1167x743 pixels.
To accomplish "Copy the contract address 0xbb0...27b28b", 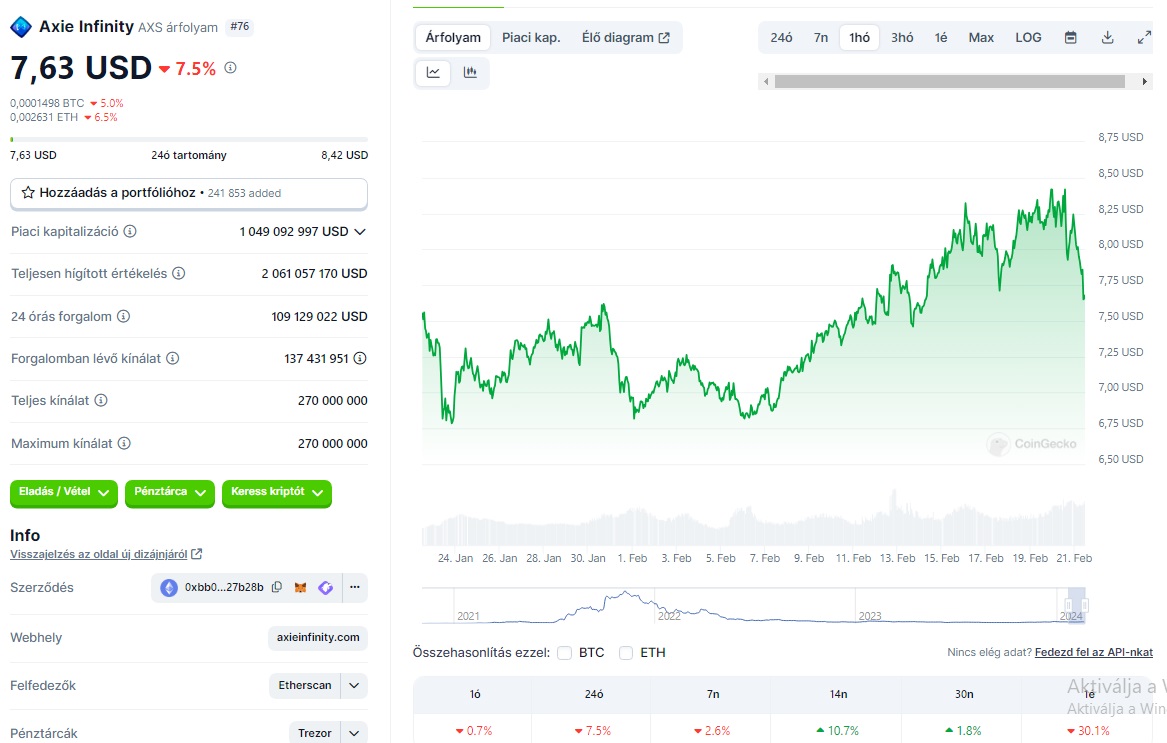I will [x=277, y=587].
